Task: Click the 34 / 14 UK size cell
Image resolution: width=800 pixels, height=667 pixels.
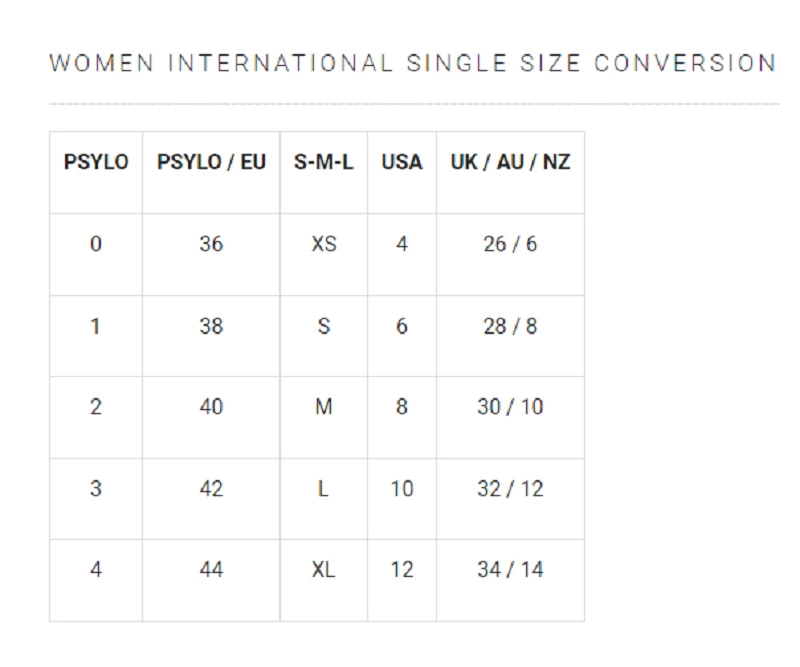Action: click(x=510, y=570)
